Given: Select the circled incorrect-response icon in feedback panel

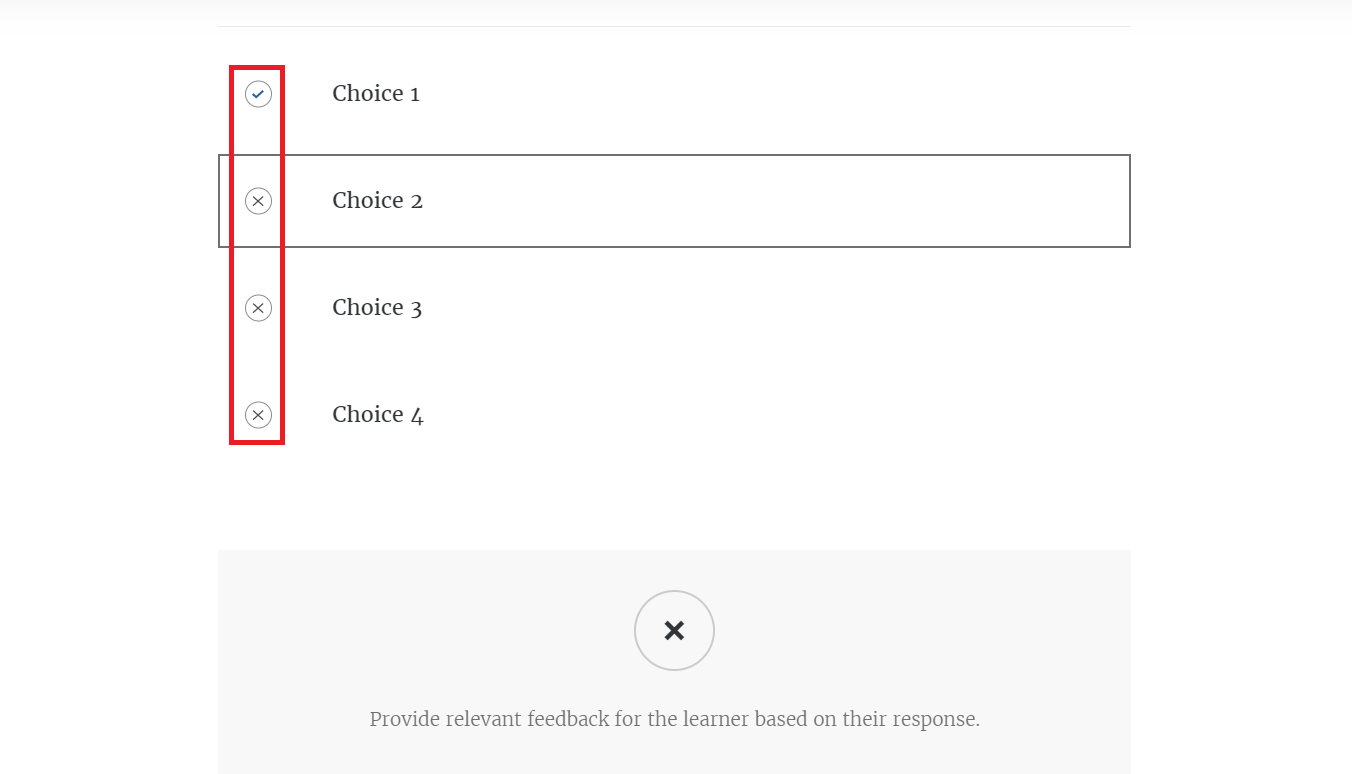Looking at the screenshot, I should point(674,630).
